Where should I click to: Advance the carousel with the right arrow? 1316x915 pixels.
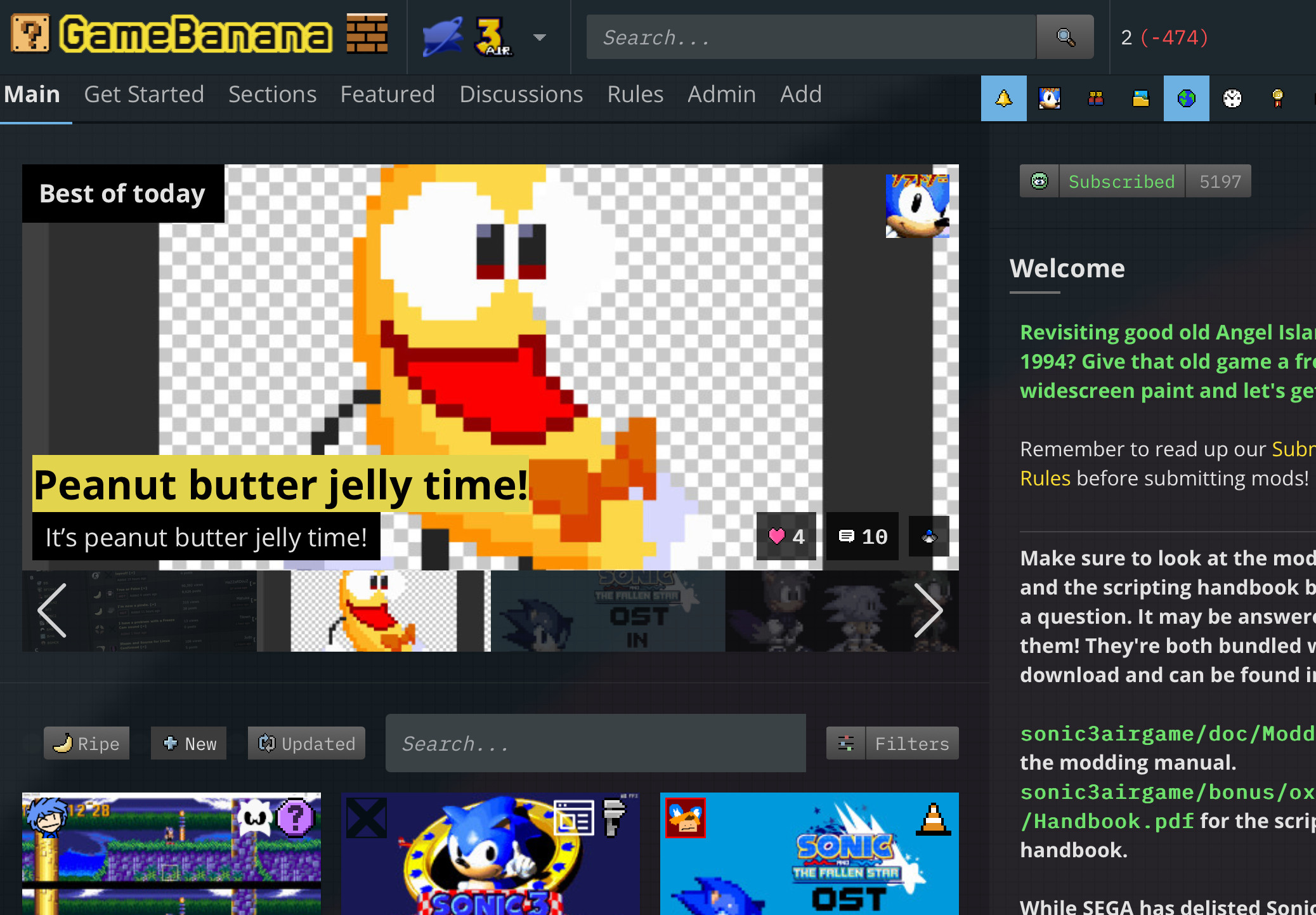pos(930,611)
